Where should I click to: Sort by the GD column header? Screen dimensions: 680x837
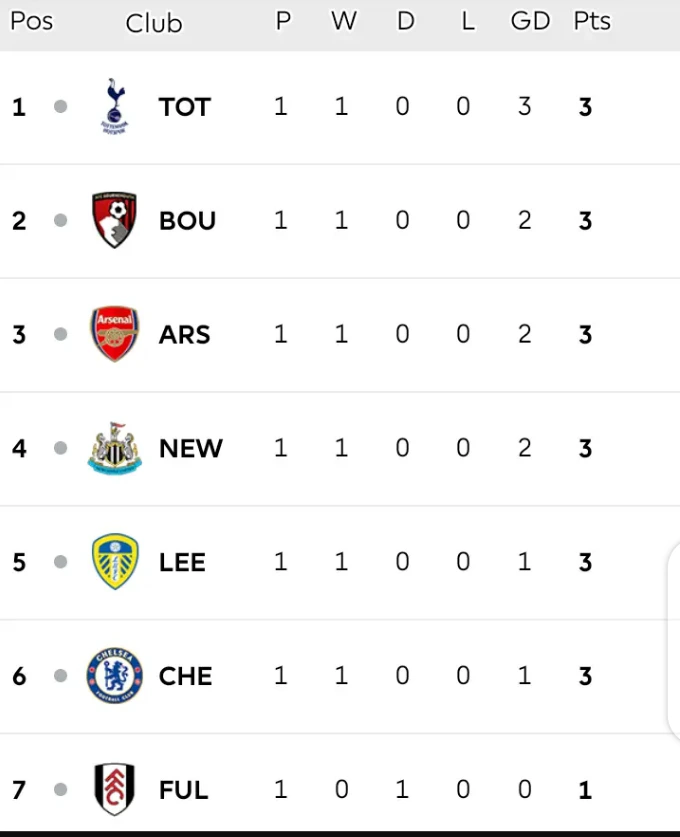(x=530, y=21)
